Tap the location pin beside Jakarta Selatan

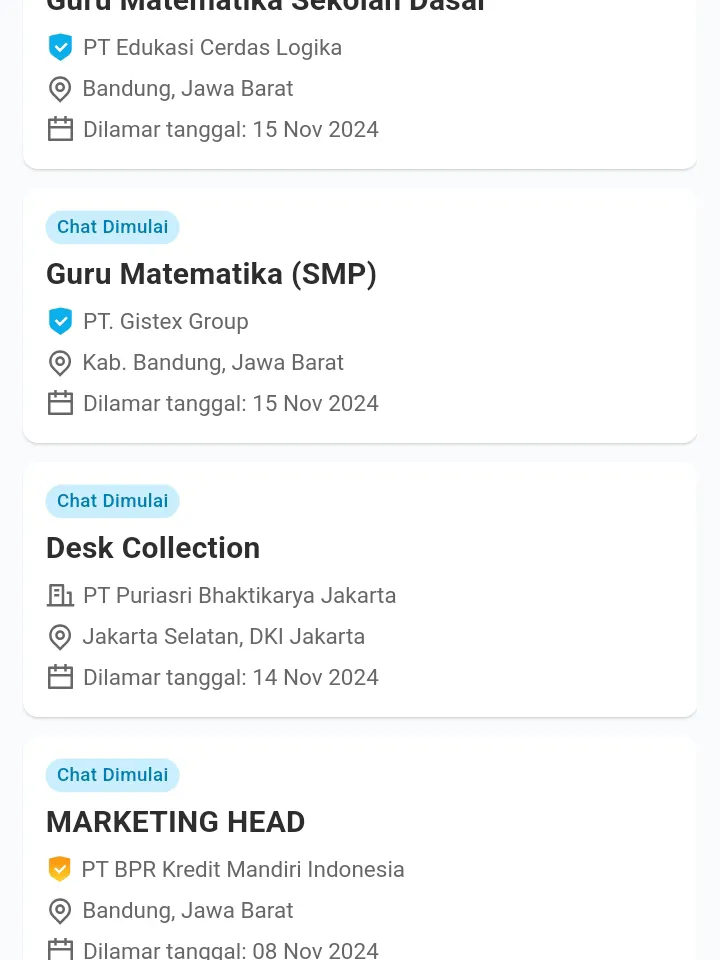click(x=60, y=636)
